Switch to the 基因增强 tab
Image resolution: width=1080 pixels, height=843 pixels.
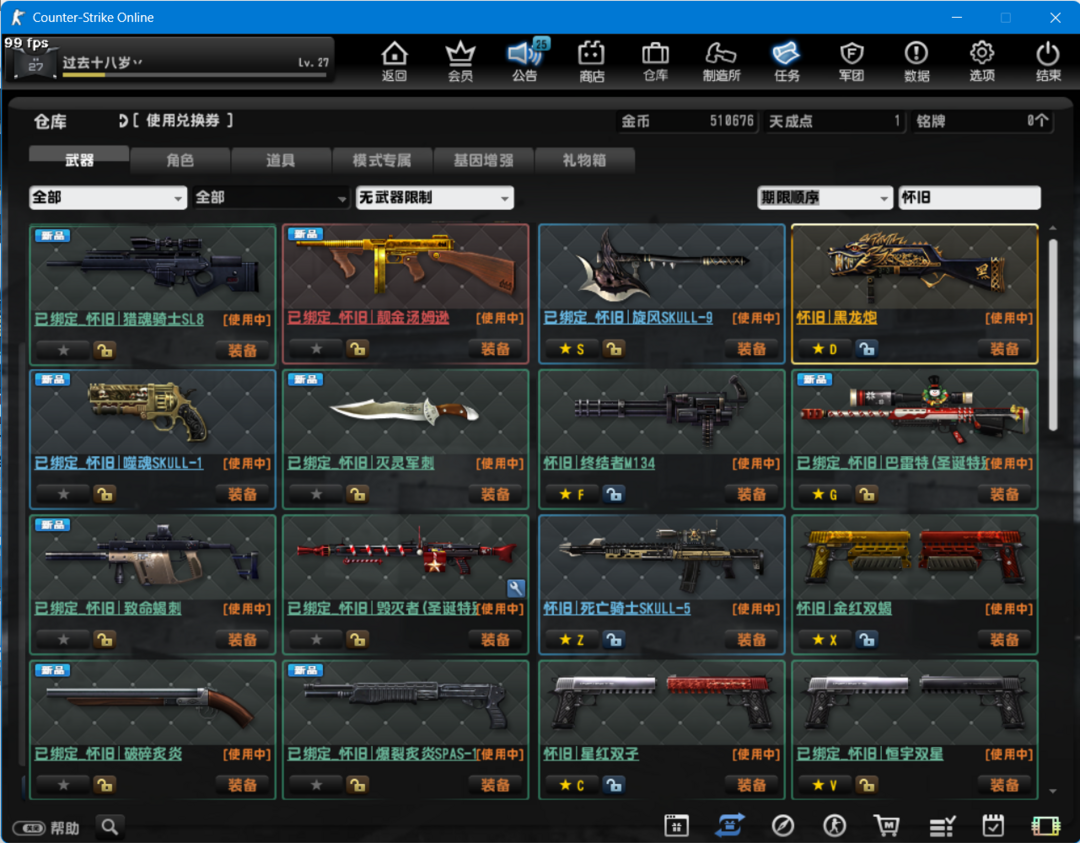tap(483, 160)
